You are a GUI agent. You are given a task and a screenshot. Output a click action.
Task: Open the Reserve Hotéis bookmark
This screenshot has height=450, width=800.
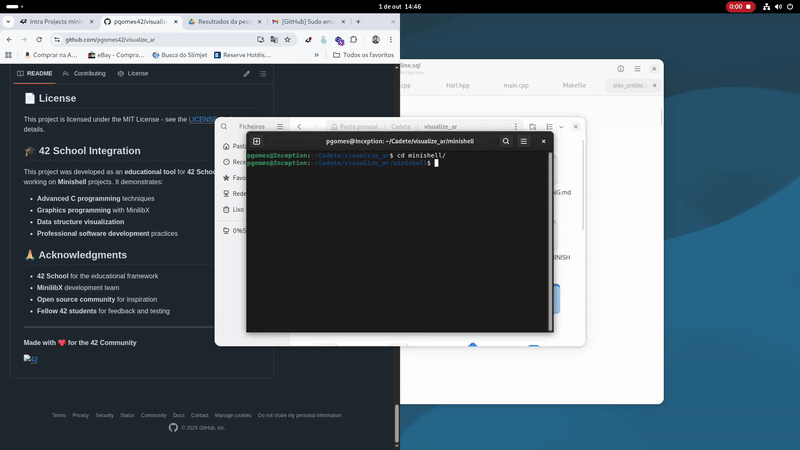(x=242, y=55)
